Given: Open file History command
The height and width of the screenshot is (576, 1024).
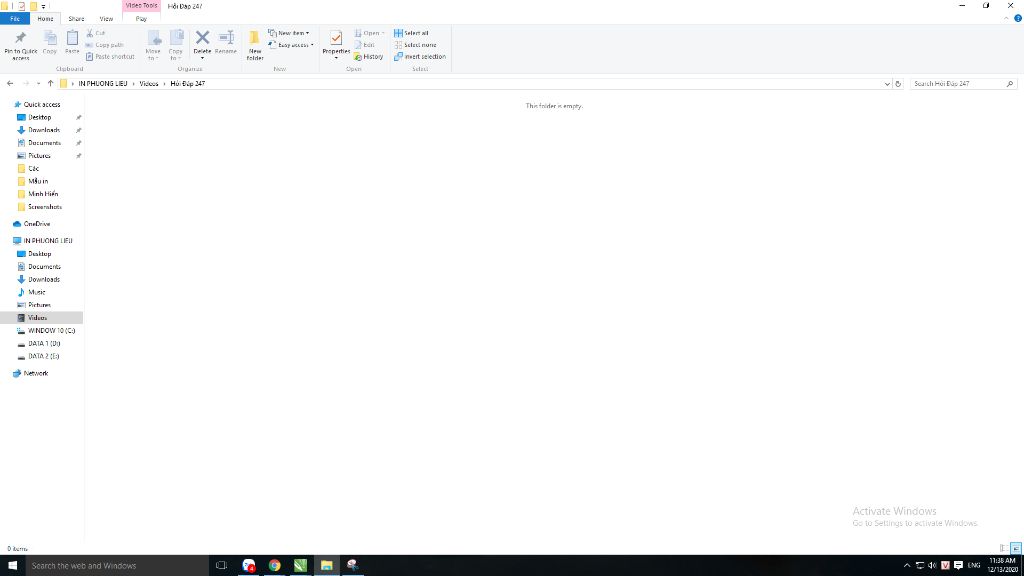Looking at the screenshot, I should (x=369, y=57).
